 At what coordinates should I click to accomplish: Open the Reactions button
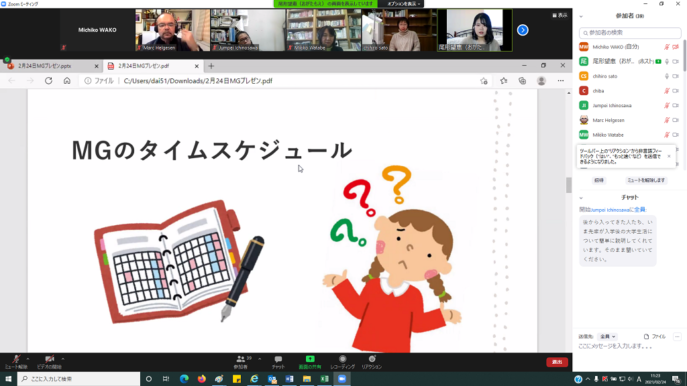click(372, 362)
